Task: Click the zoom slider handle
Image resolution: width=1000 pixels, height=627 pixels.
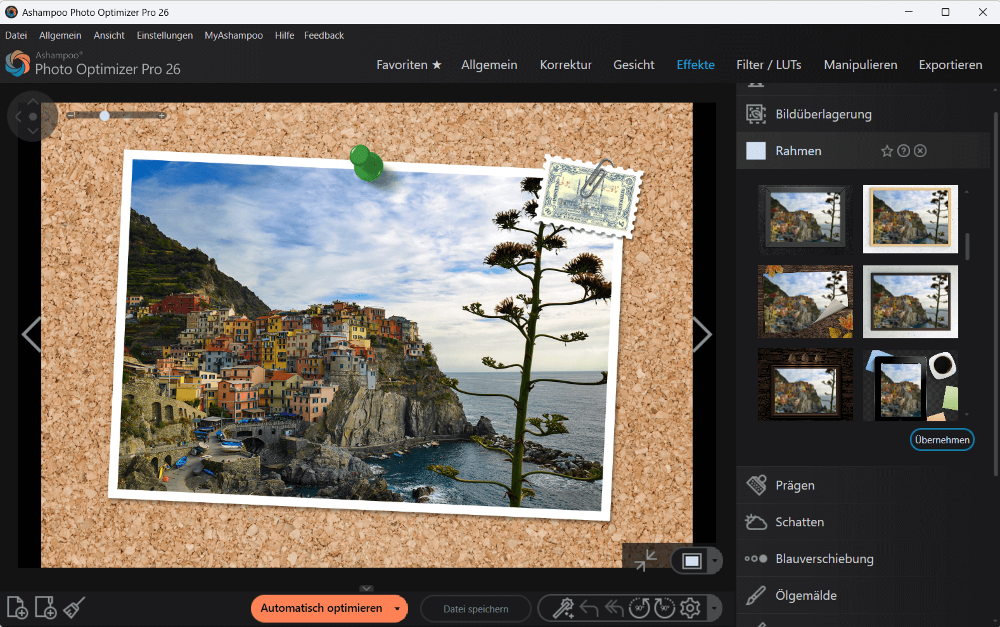Action: click(x=104, y=116)
